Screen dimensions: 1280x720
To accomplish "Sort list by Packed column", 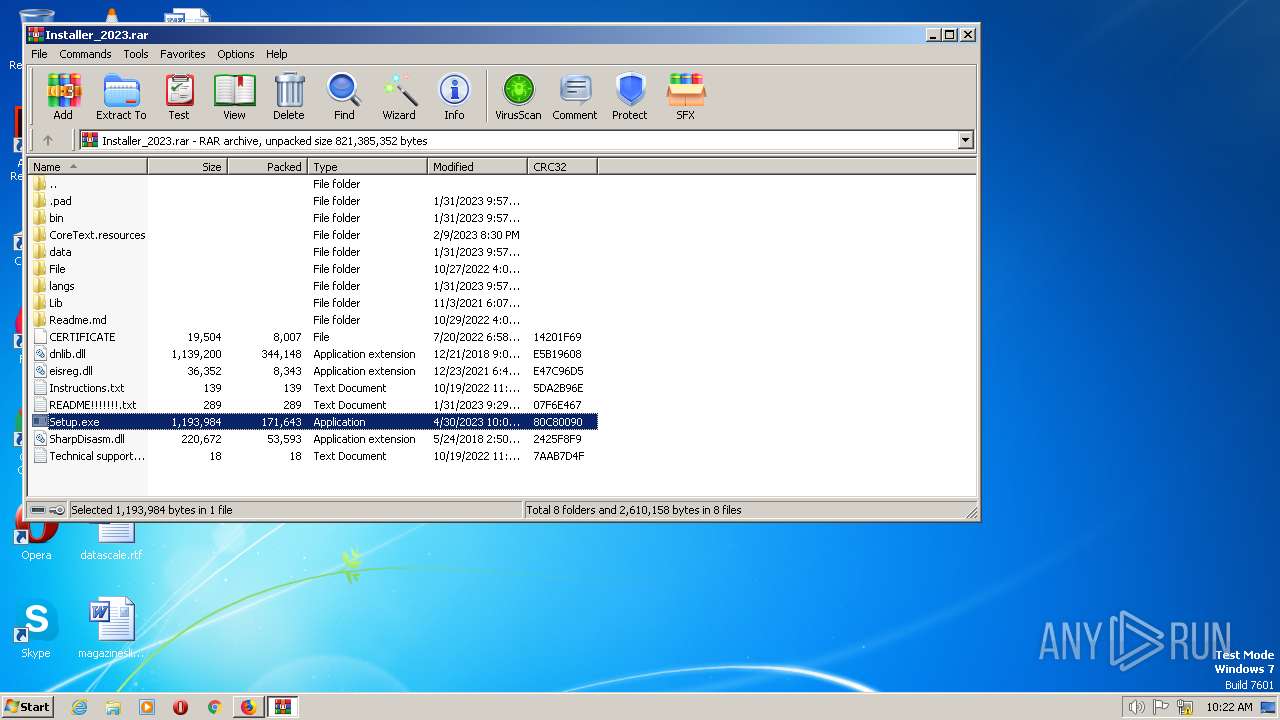I will (x=268, y=167).
